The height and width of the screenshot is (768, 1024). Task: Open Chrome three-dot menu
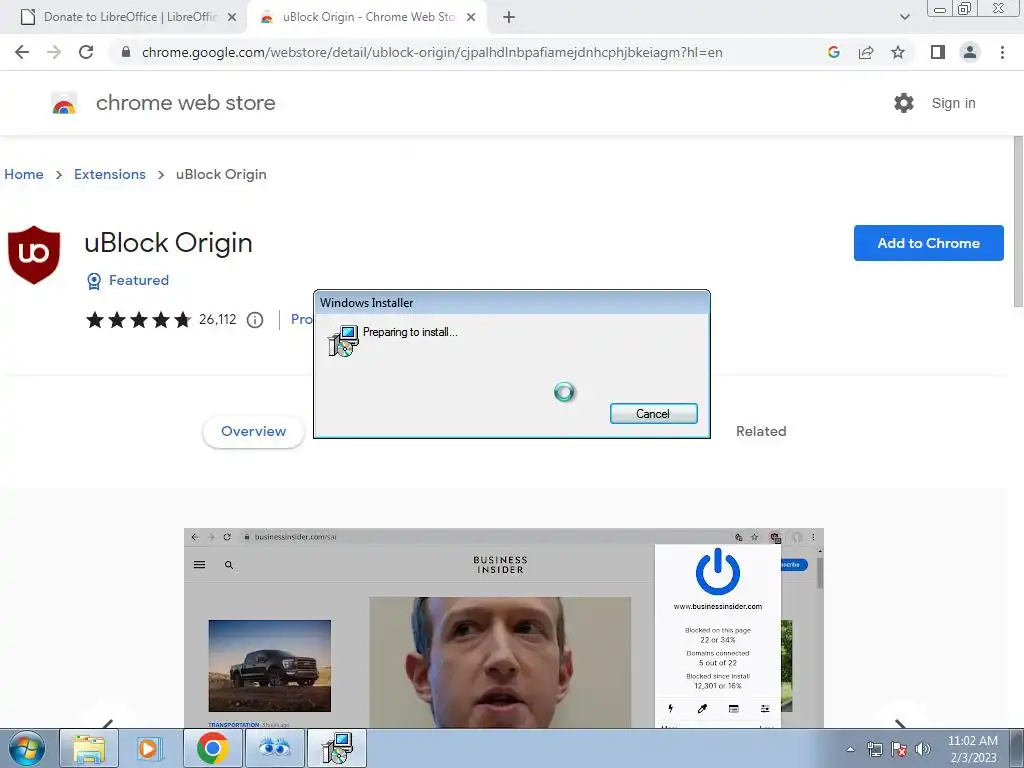click(1002, 52)
